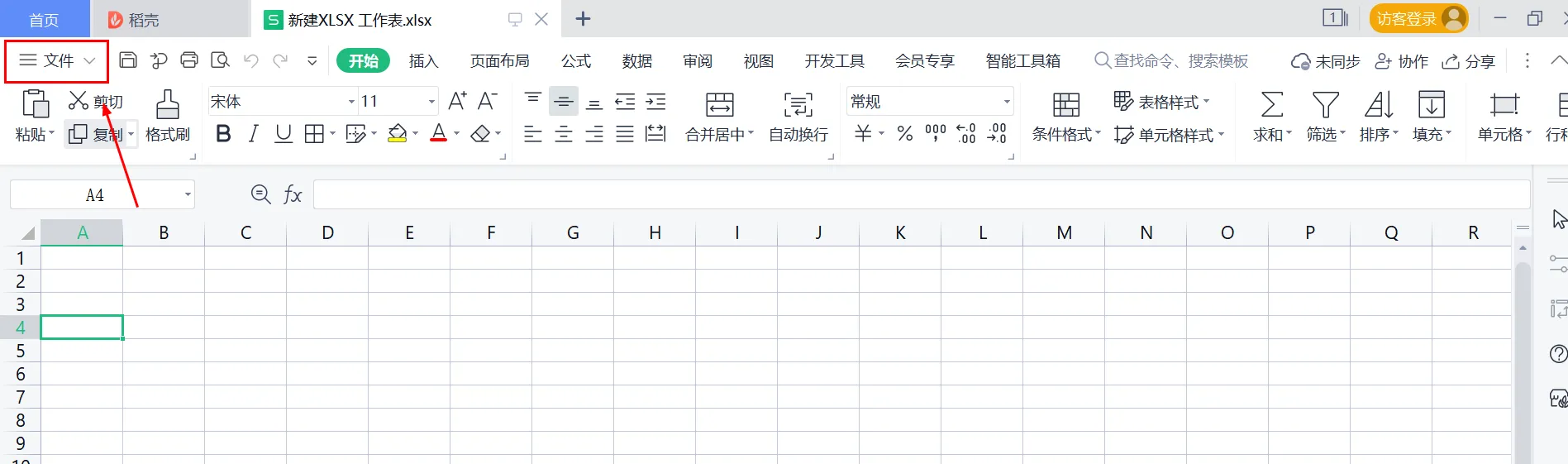The height and width of the screenshot is (464, 1568).
Task: Toggle Italic formatting
Action: click(254, 134)
